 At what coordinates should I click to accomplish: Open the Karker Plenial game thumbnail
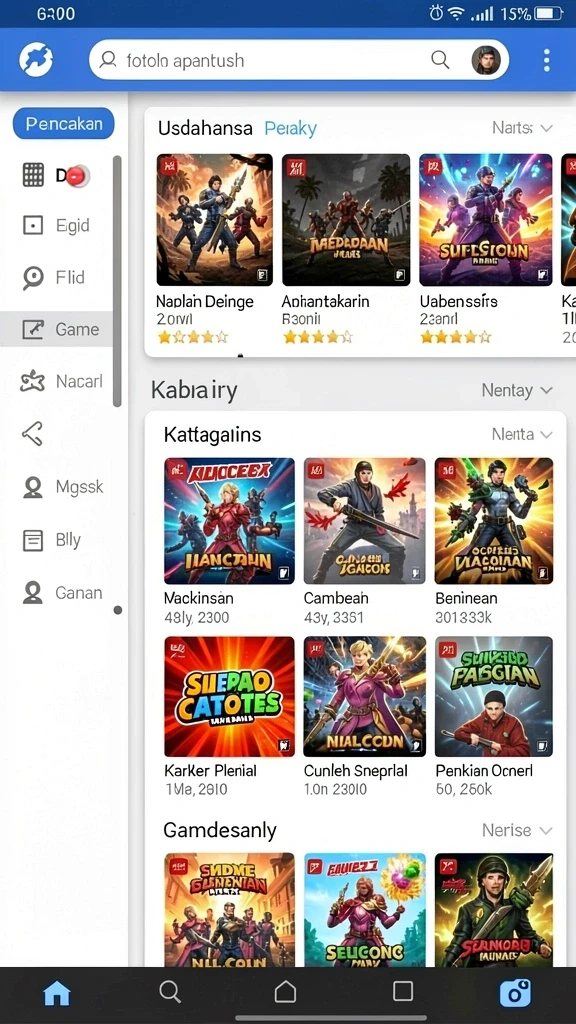tap(229, 697)
